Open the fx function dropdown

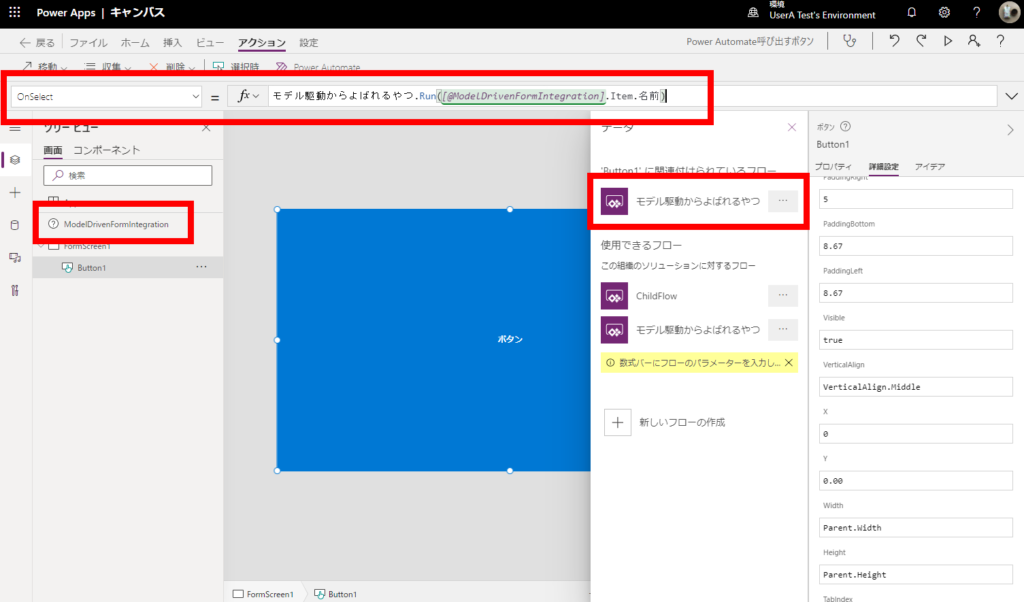[248, 97]
